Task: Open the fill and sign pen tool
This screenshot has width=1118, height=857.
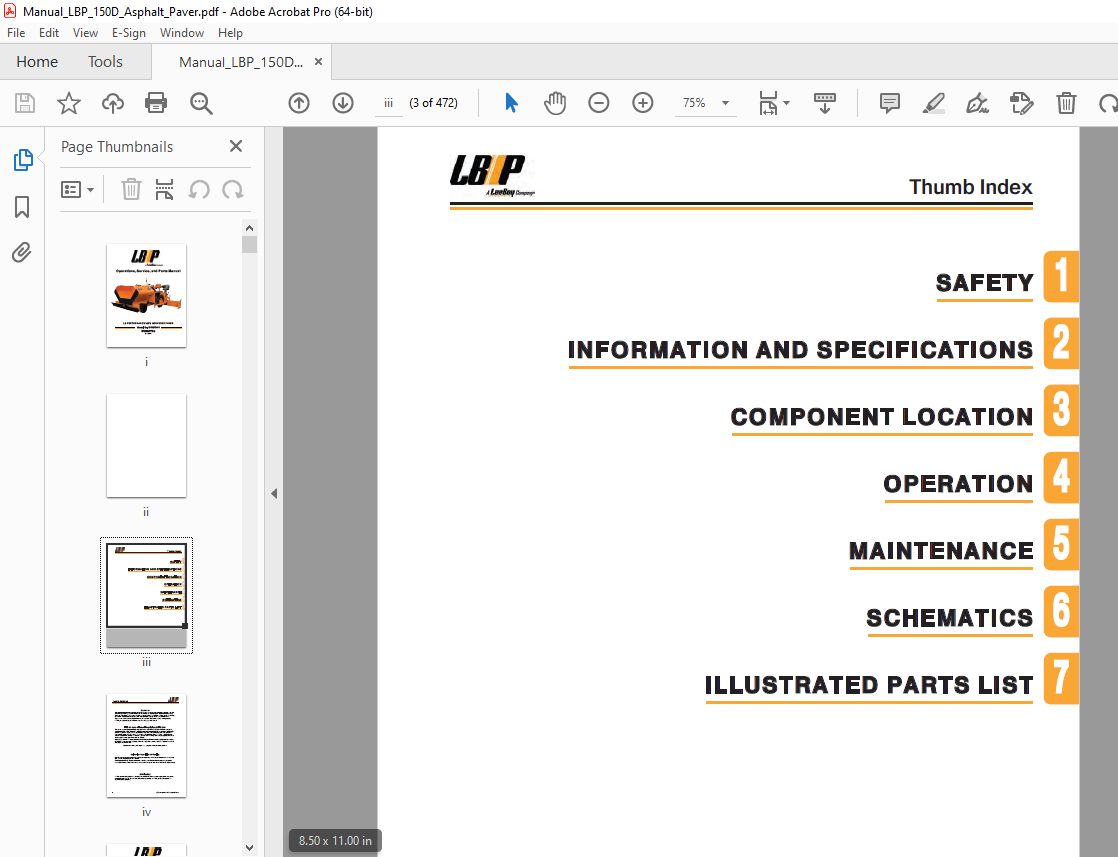Action: (x=978, y=103)
